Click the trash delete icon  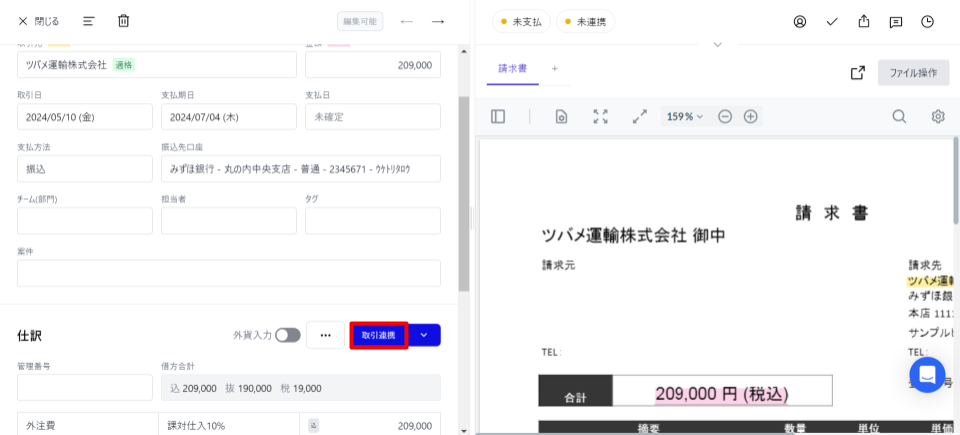124,21
